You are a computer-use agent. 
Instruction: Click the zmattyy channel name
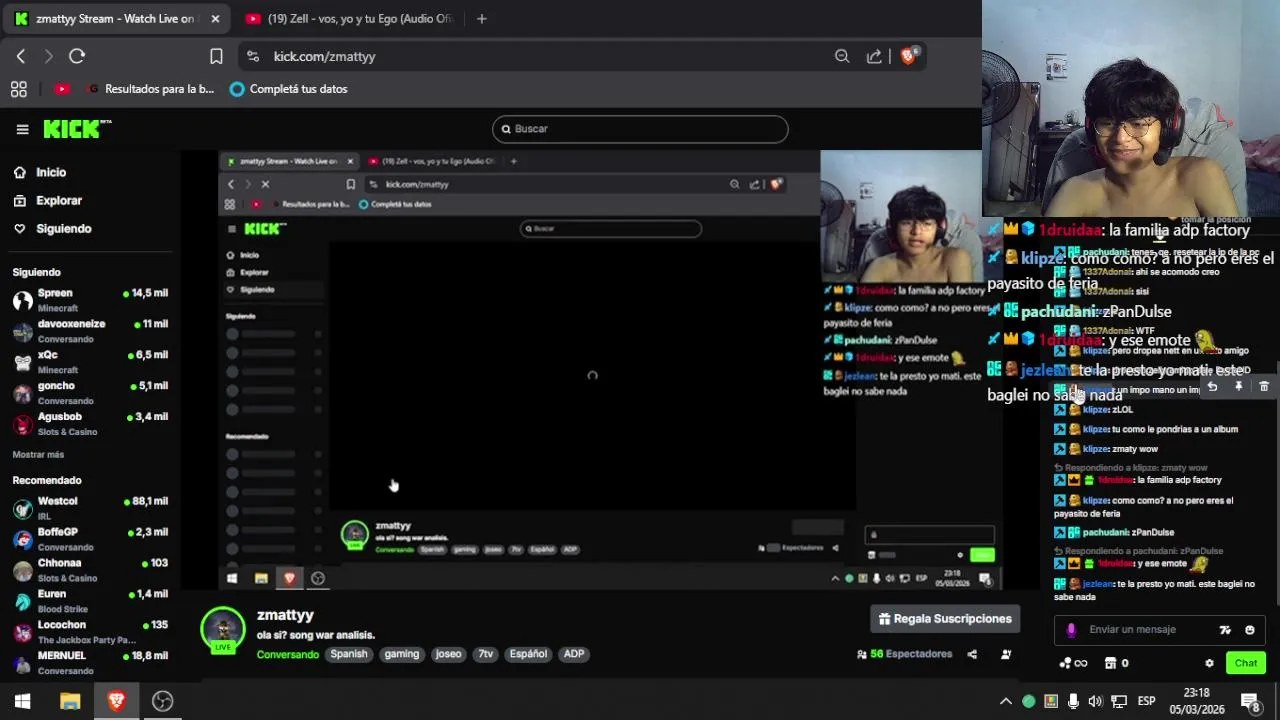click(285, 615)
